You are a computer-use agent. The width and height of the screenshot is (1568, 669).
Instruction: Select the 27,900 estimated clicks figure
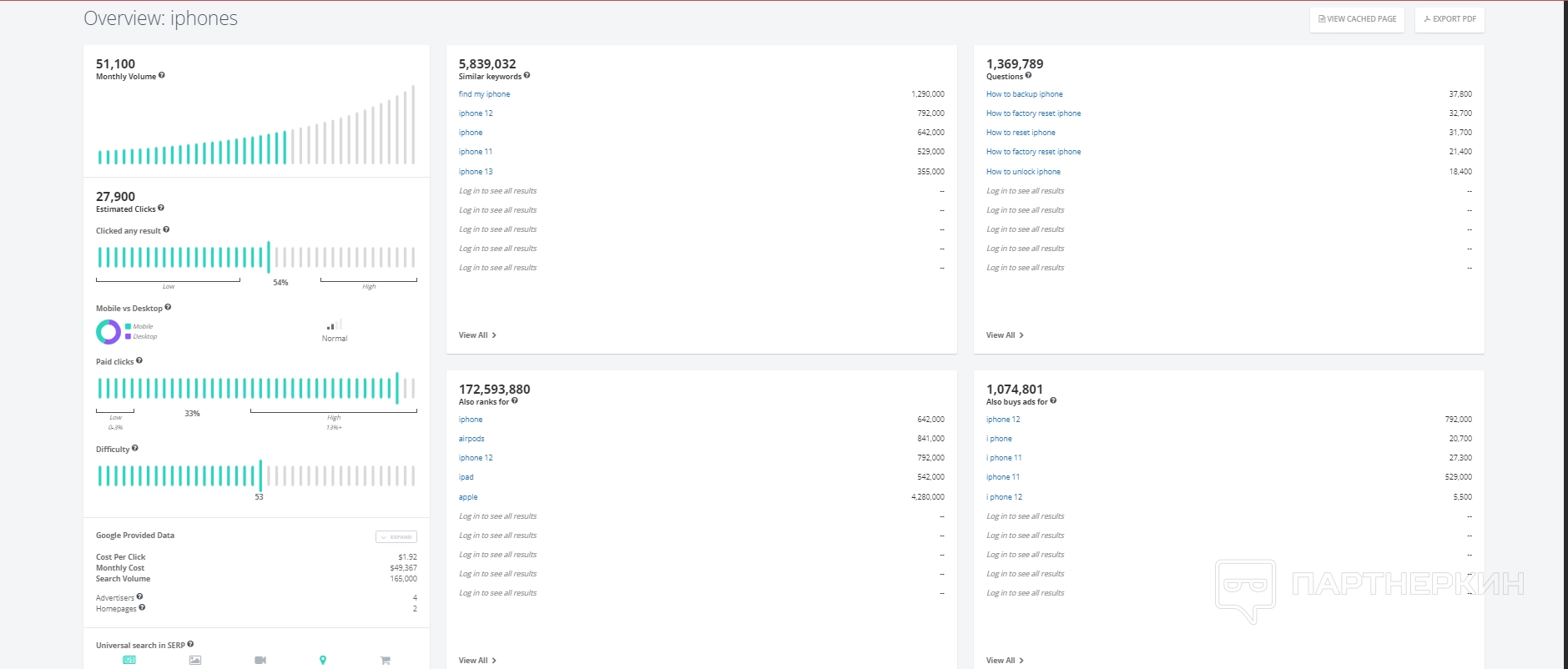pyautogui.click(x=115, y=196)
